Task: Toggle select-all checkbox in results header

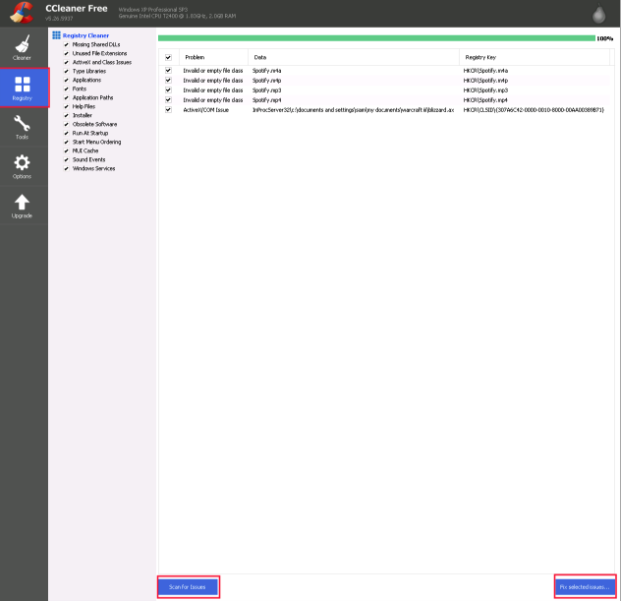Action: 168,58
